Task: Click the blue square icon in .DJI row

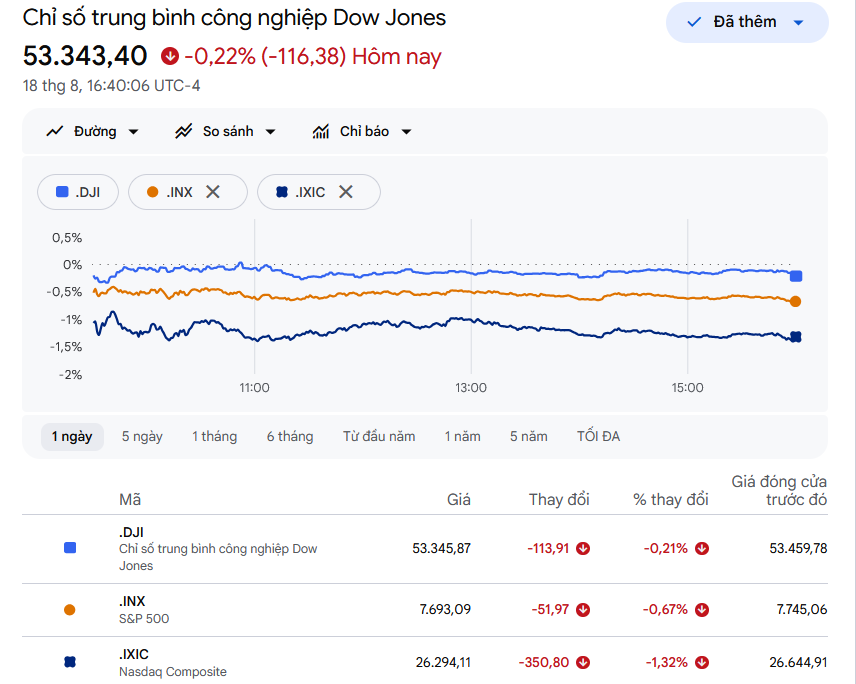Action: pyautogui.click(x=70, y=548)
